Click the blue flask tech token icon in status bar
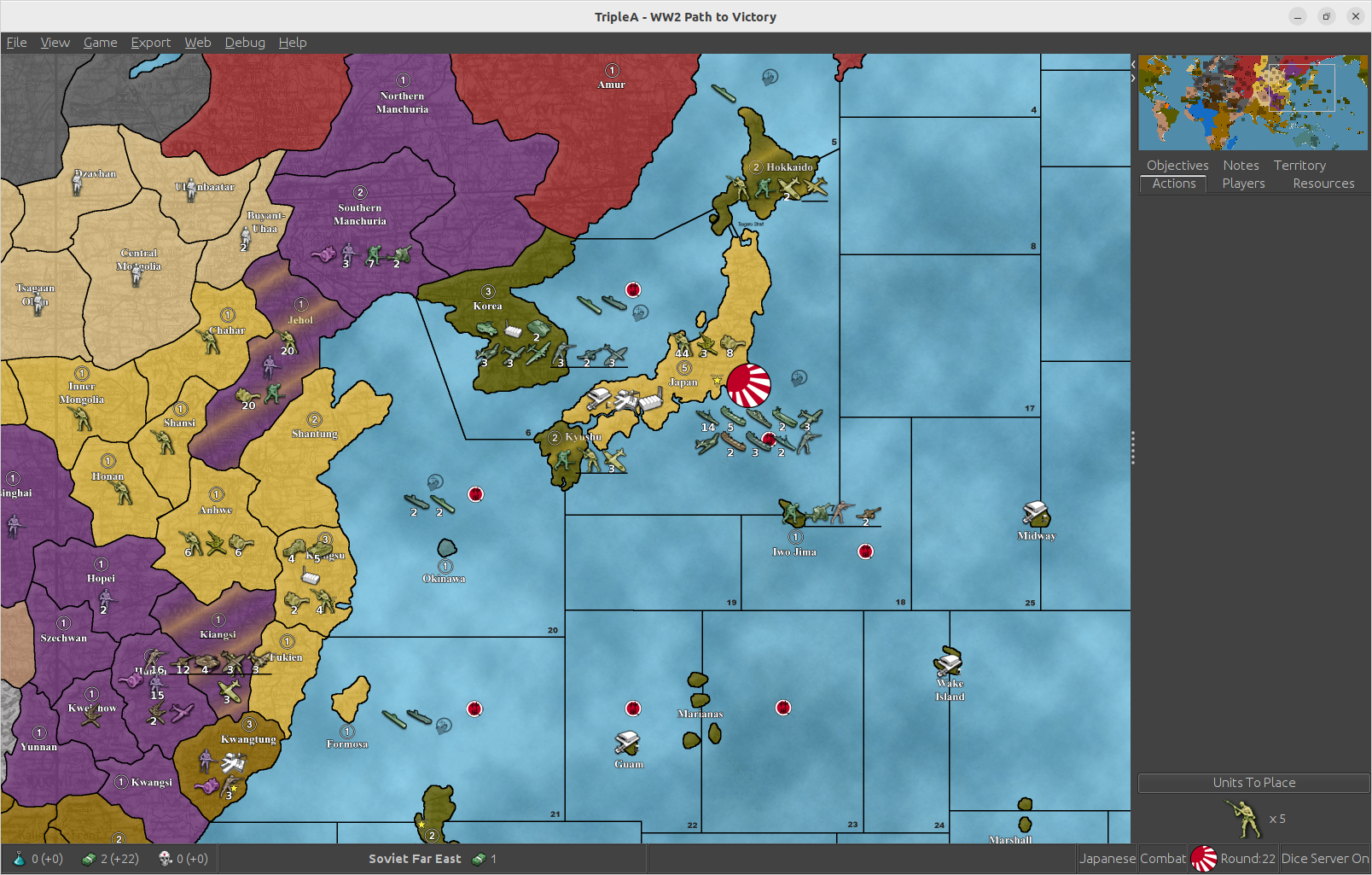The width and height of the screenshot is (1372, 875). tap(19, 859)
